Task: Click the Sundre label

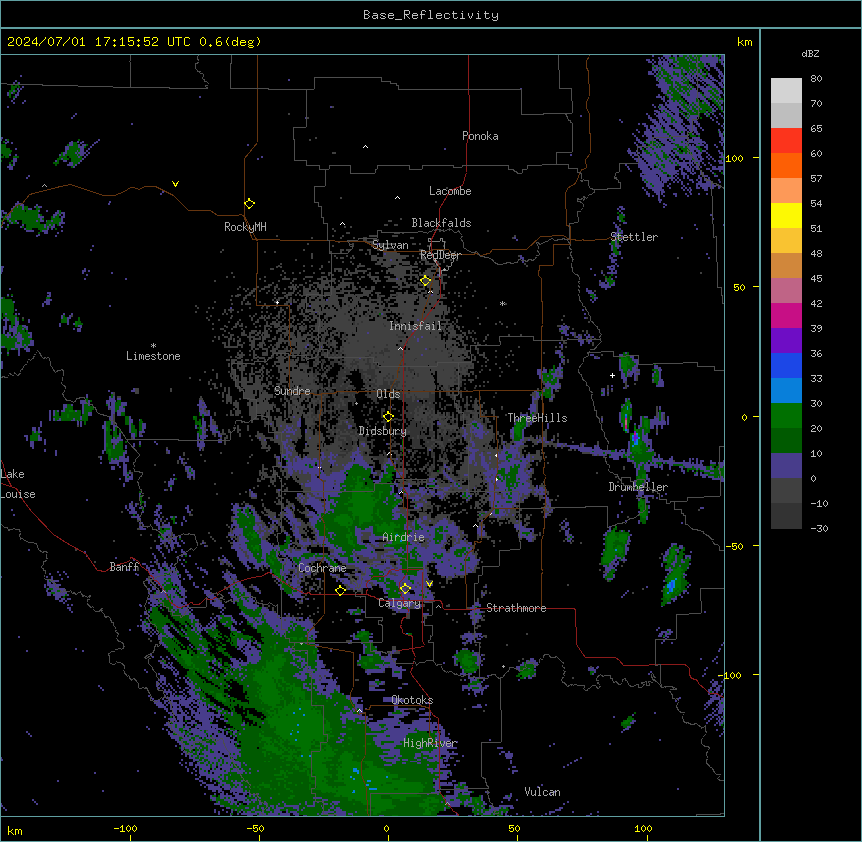Action: pos(292,391)
